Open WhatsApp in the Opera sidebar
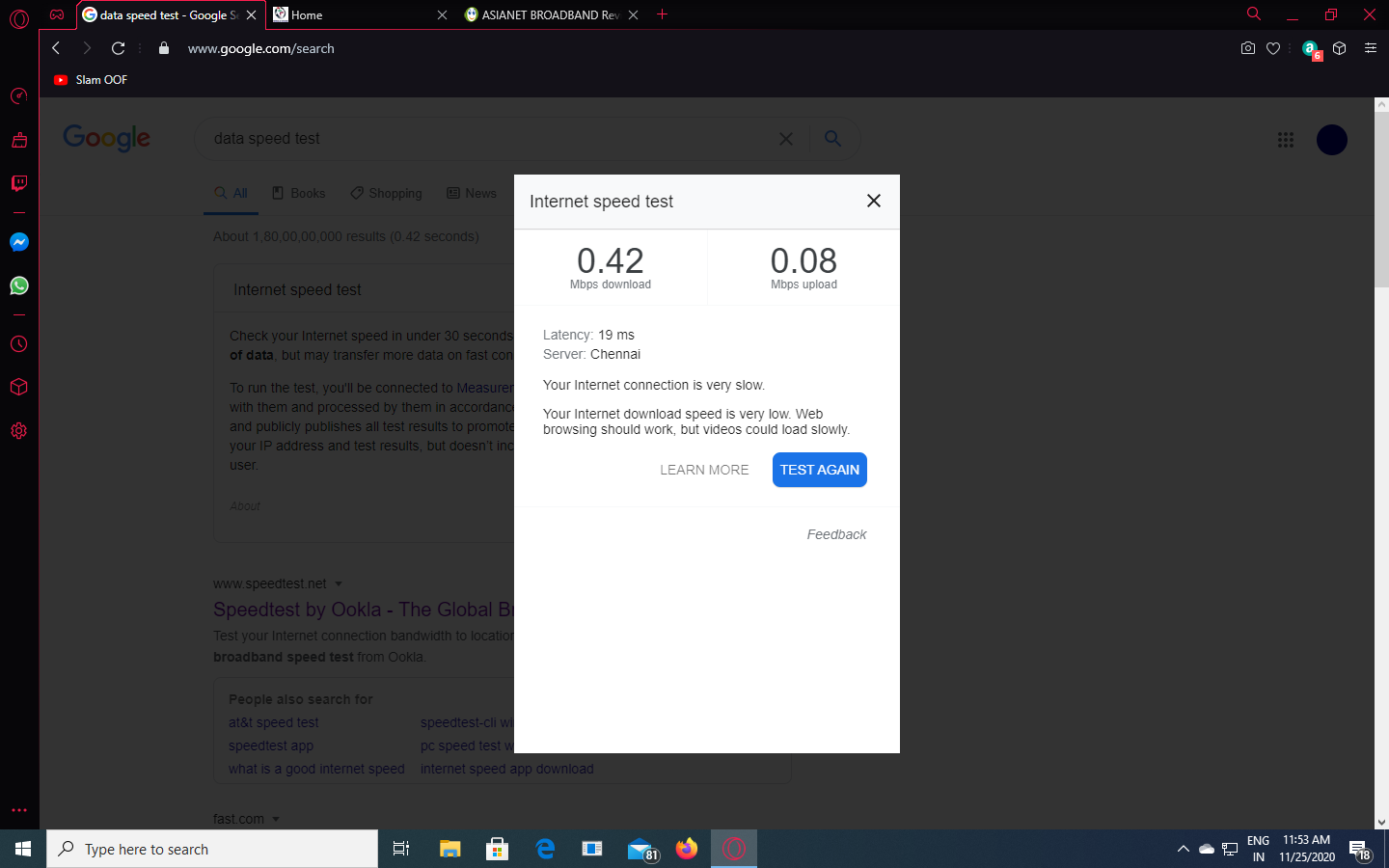This screenshot has height=868, width=1389. pos(19,285)
